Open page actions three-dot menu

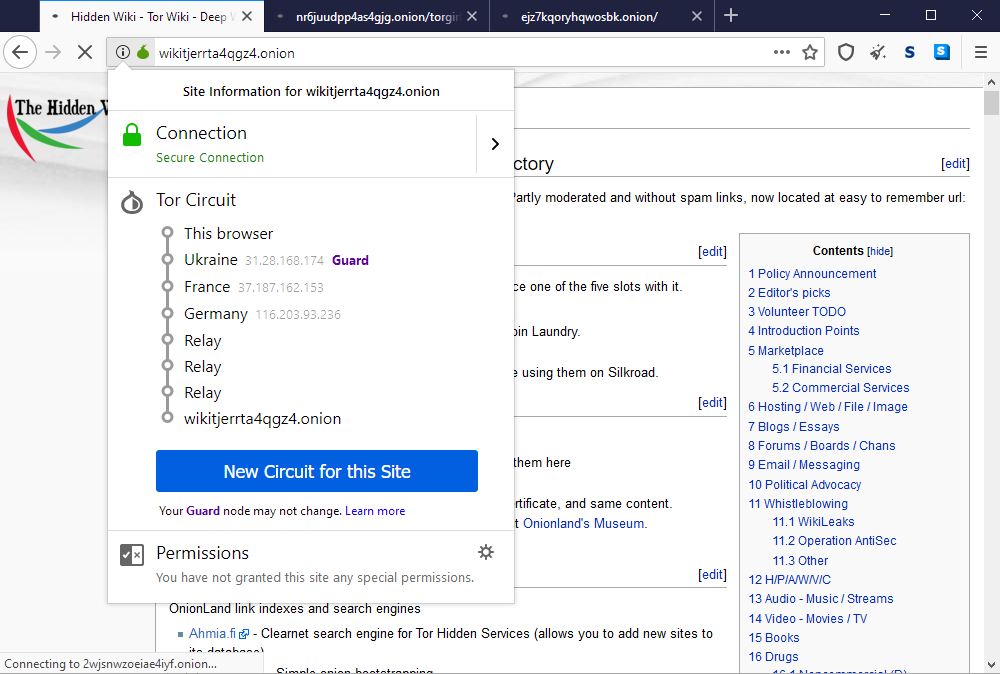(x=781, y=52)
